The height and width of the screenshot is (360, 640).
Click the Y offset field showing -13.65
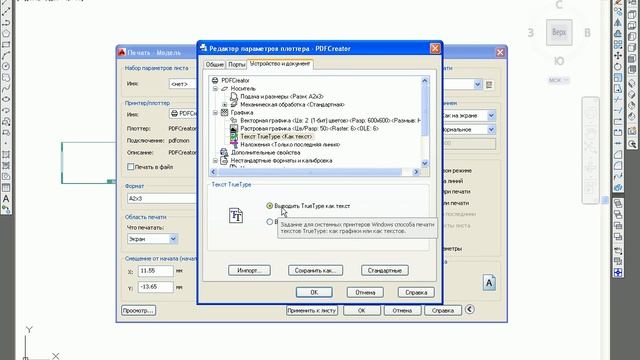(x=156, y=287)
